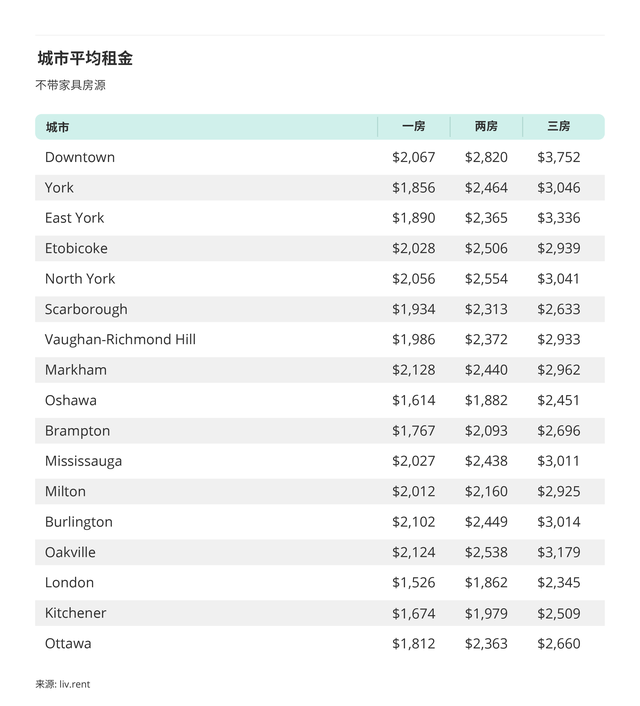Select the 两房 column header

pos(486,127)
